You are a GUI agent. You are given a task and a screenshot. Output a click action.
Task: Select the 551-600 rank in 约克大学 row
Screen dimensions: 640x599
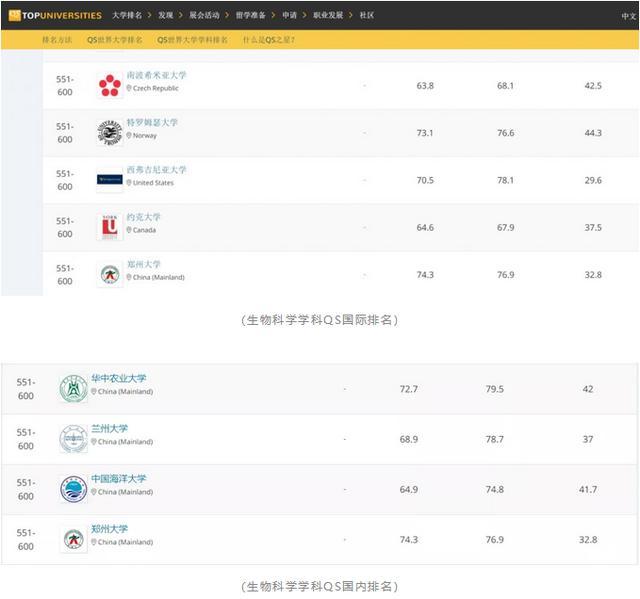pyautogui.click(x=65, y=227)
